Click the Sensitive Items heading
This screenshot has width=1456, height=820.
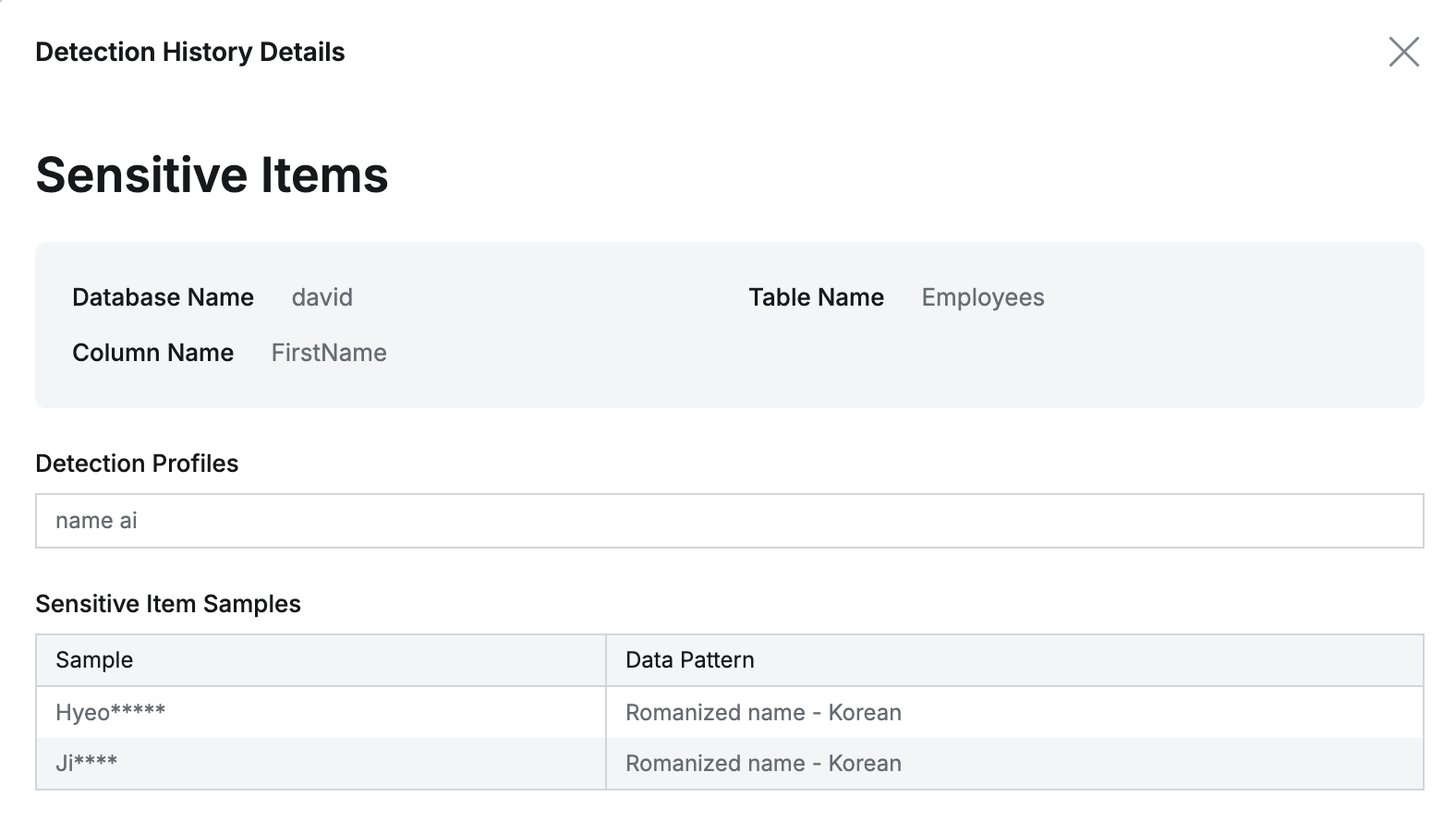212,175
